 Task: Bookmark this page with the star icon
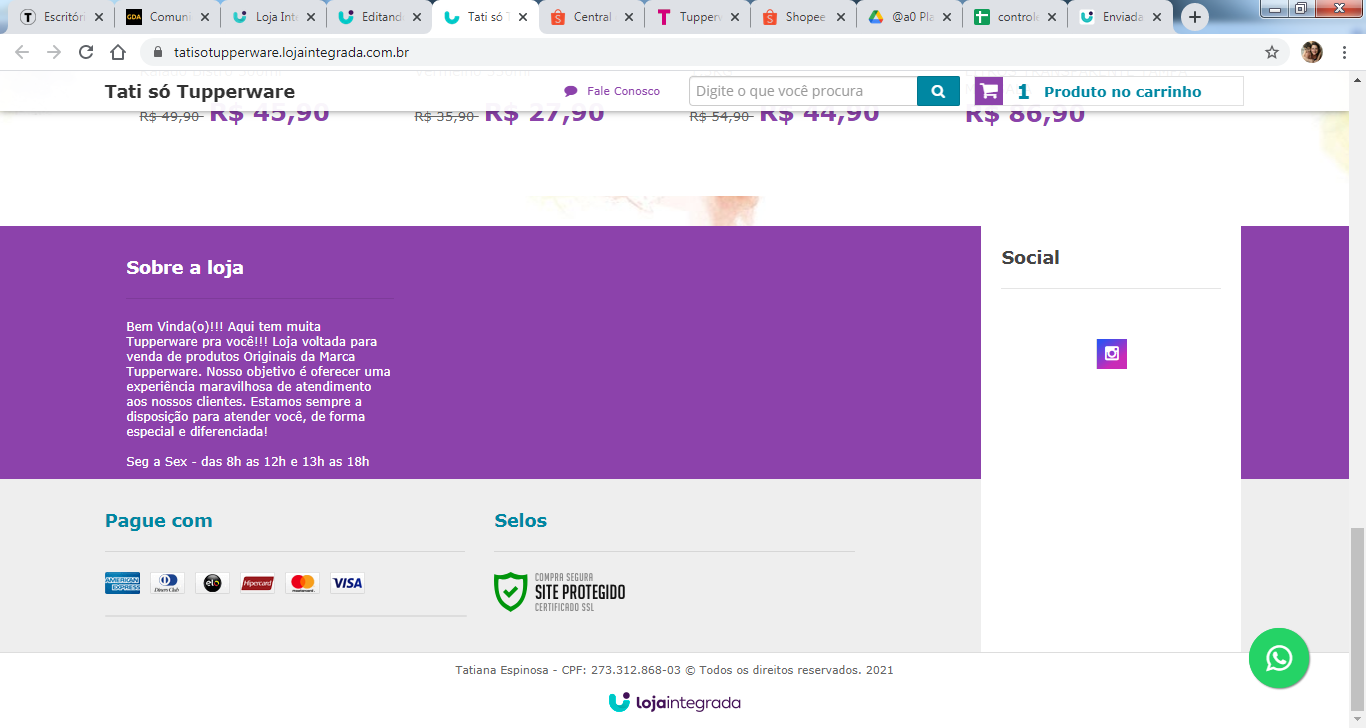point(1272,52)
